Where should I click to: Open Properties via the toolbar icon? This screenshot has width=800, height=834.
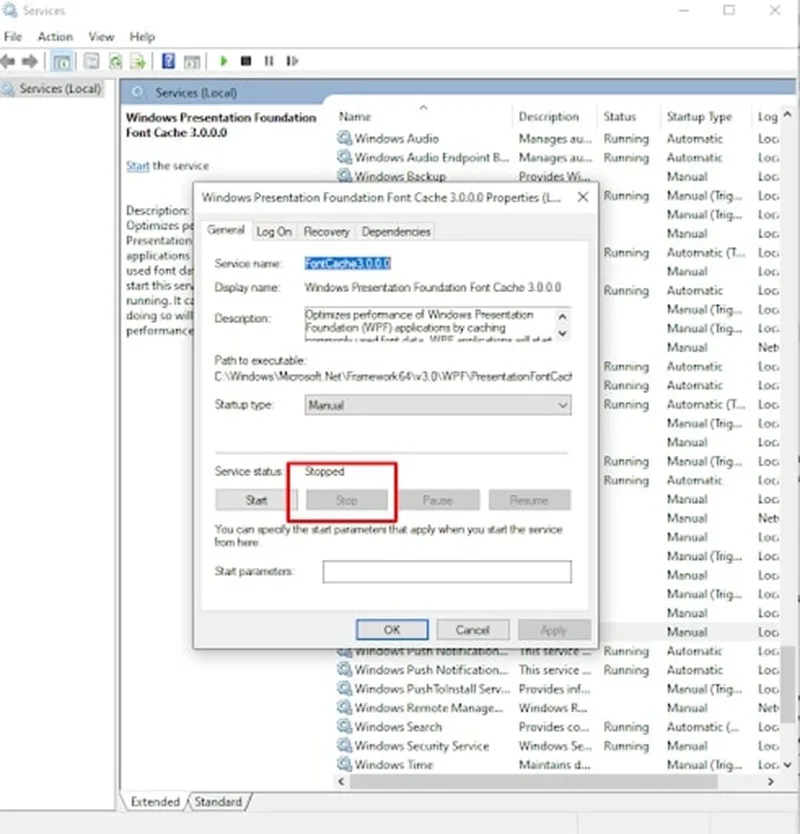(91, 61)
